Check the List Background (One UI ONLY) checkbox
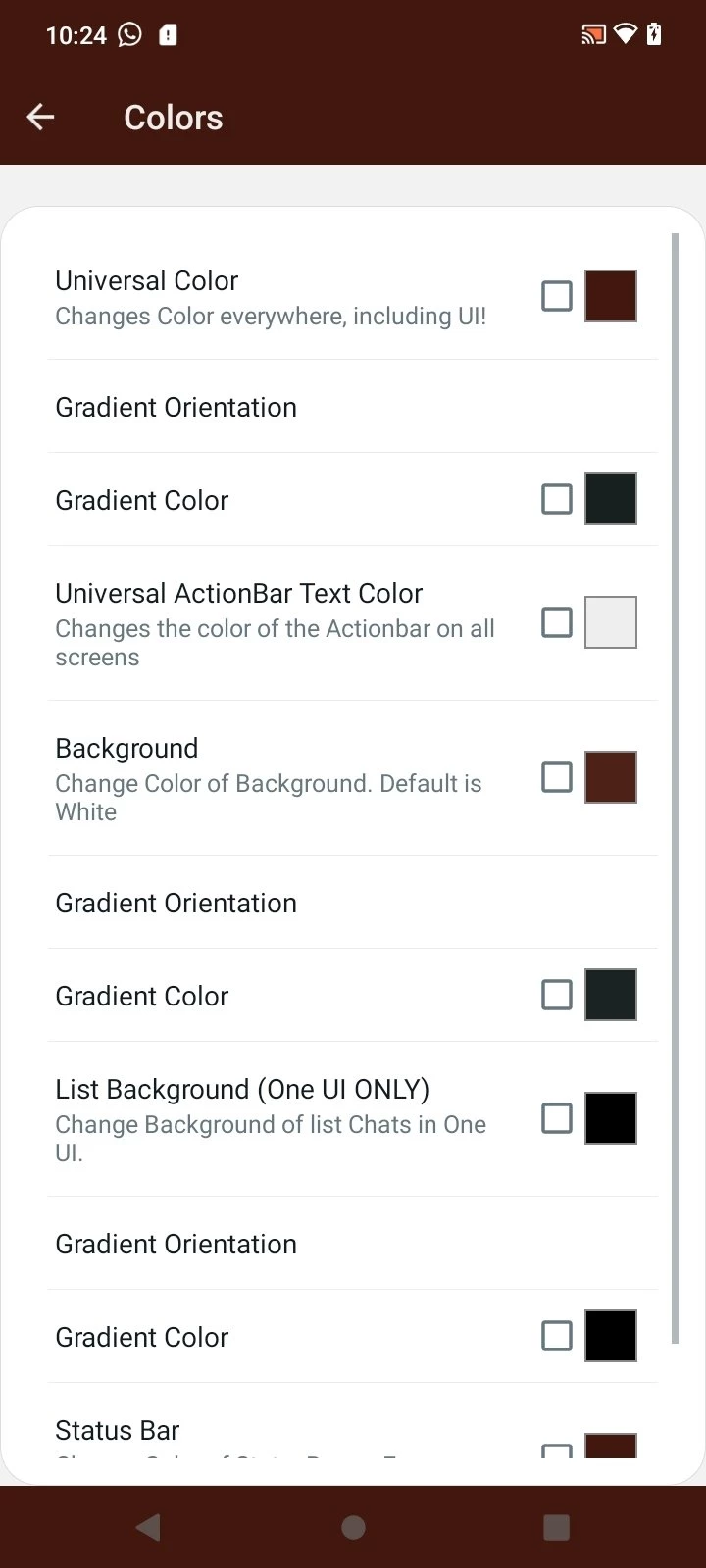Image resolution: width=706 pixels, height=1568 pixels. pos(557,1118)
